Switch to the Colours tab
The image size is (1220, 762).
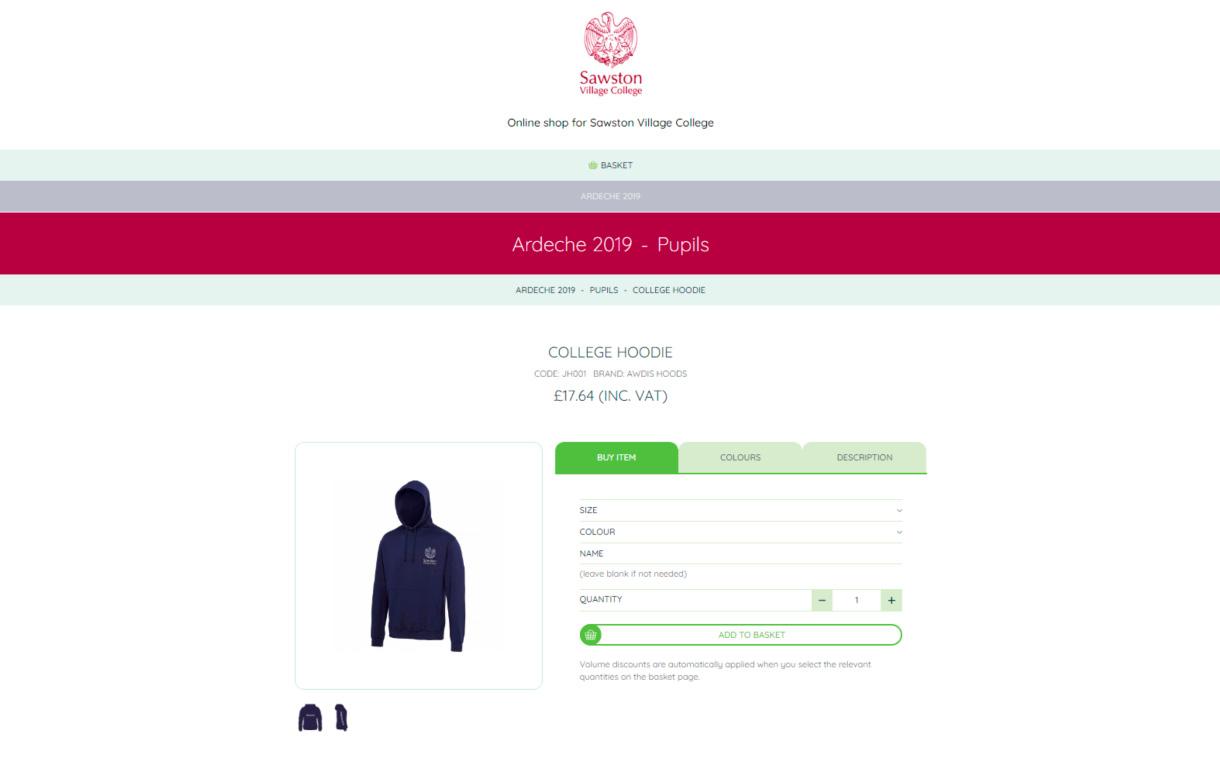pos(740,457)
